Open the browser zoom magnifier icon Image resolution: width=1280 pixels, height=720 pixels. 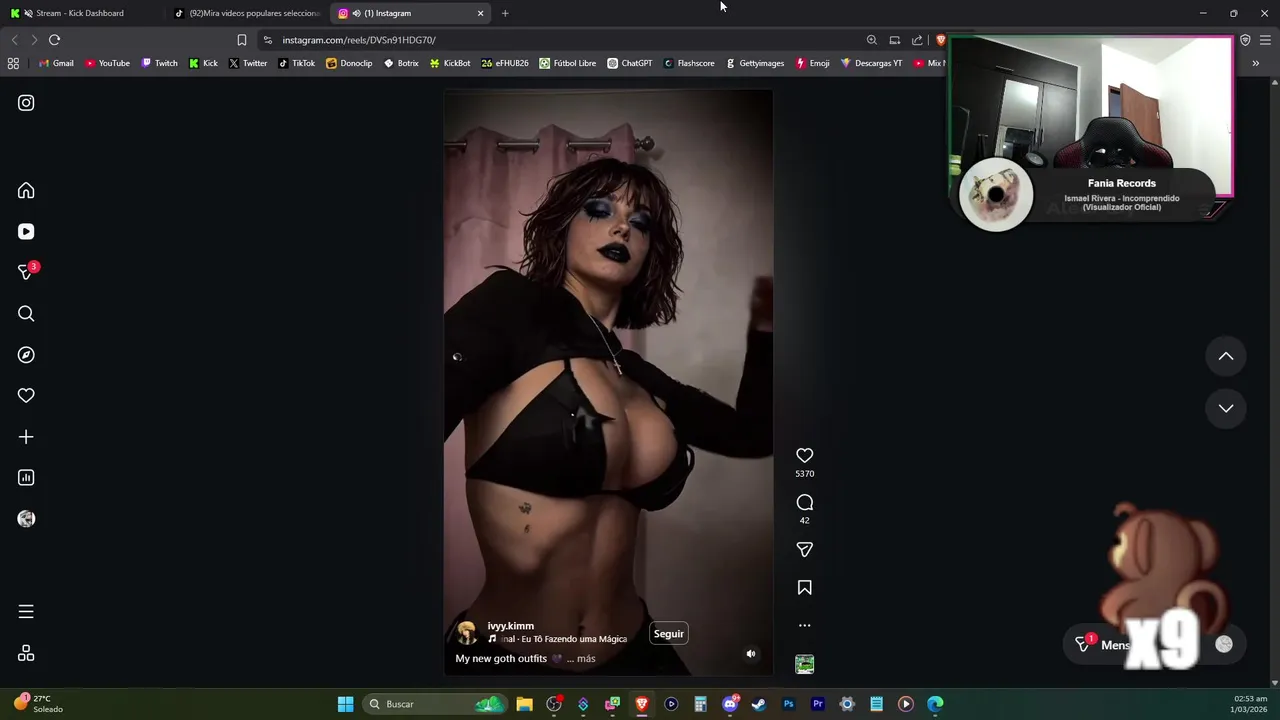coord(872,40)
